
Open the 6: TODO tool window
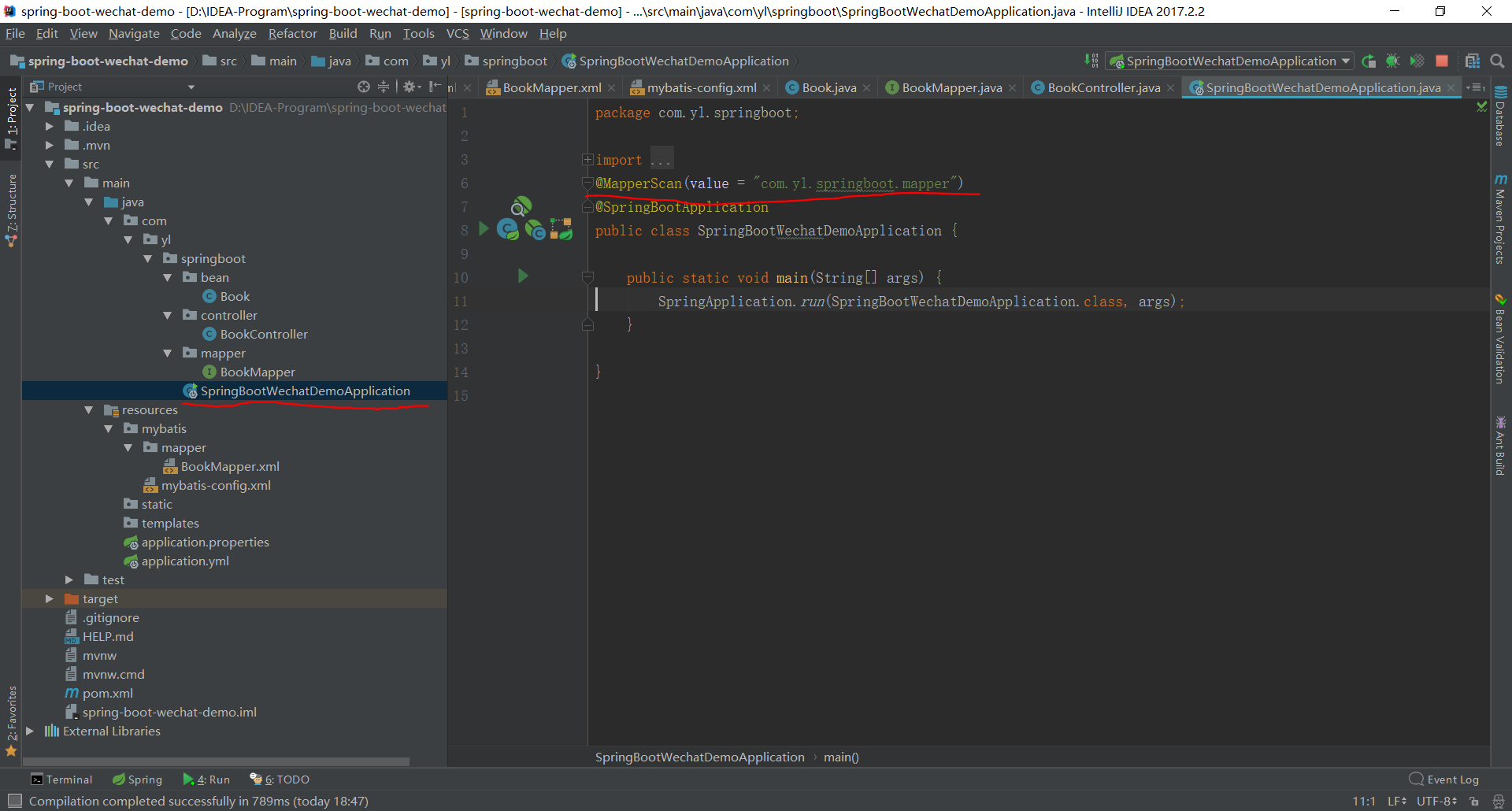pos(280,780)
